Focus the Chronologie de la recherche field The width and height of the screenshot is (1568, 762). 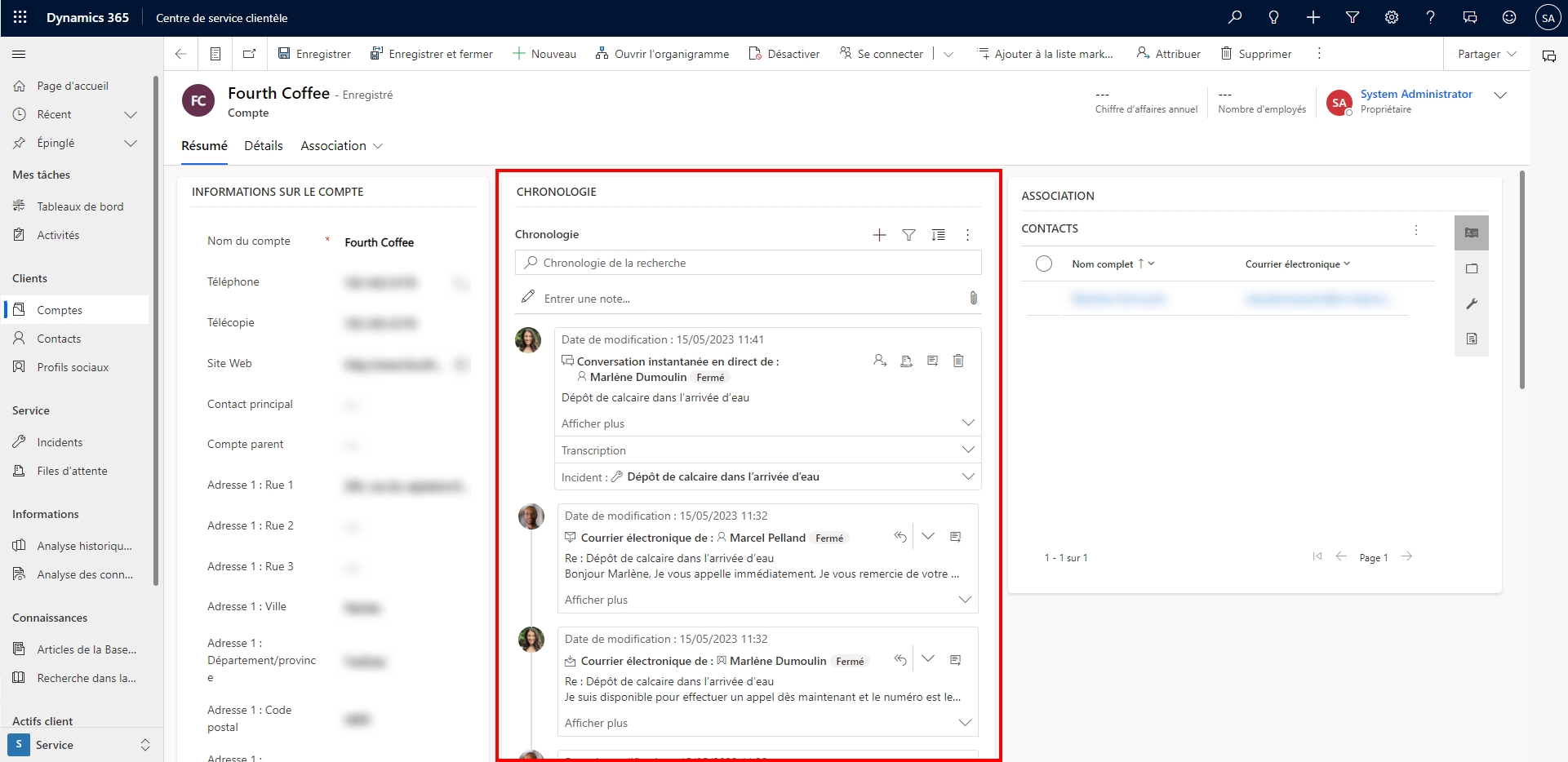coord(748,263)
